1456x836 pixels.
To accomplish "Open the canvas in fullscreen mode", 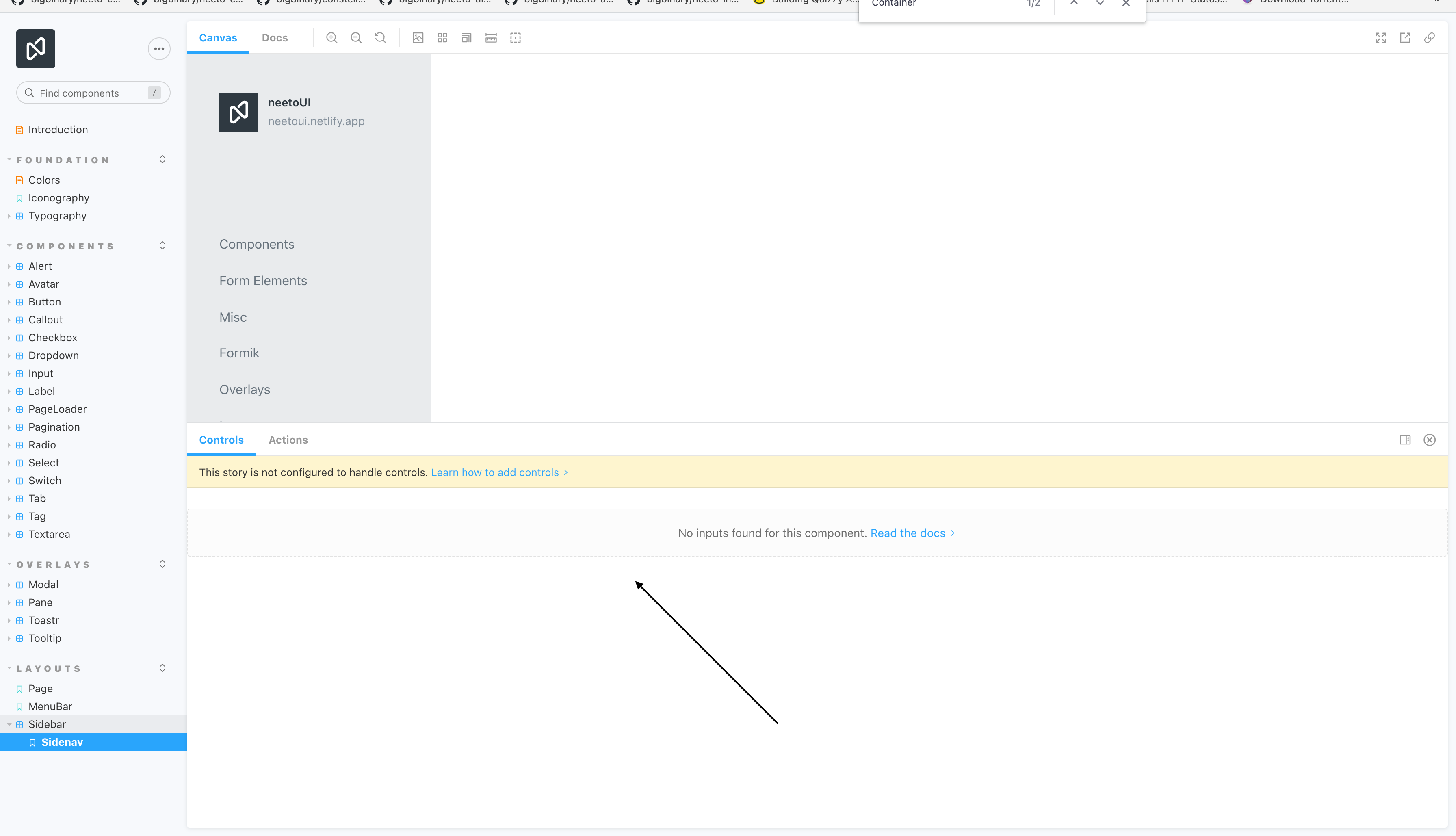I will pyautogui.click(x=1381, y=37).
